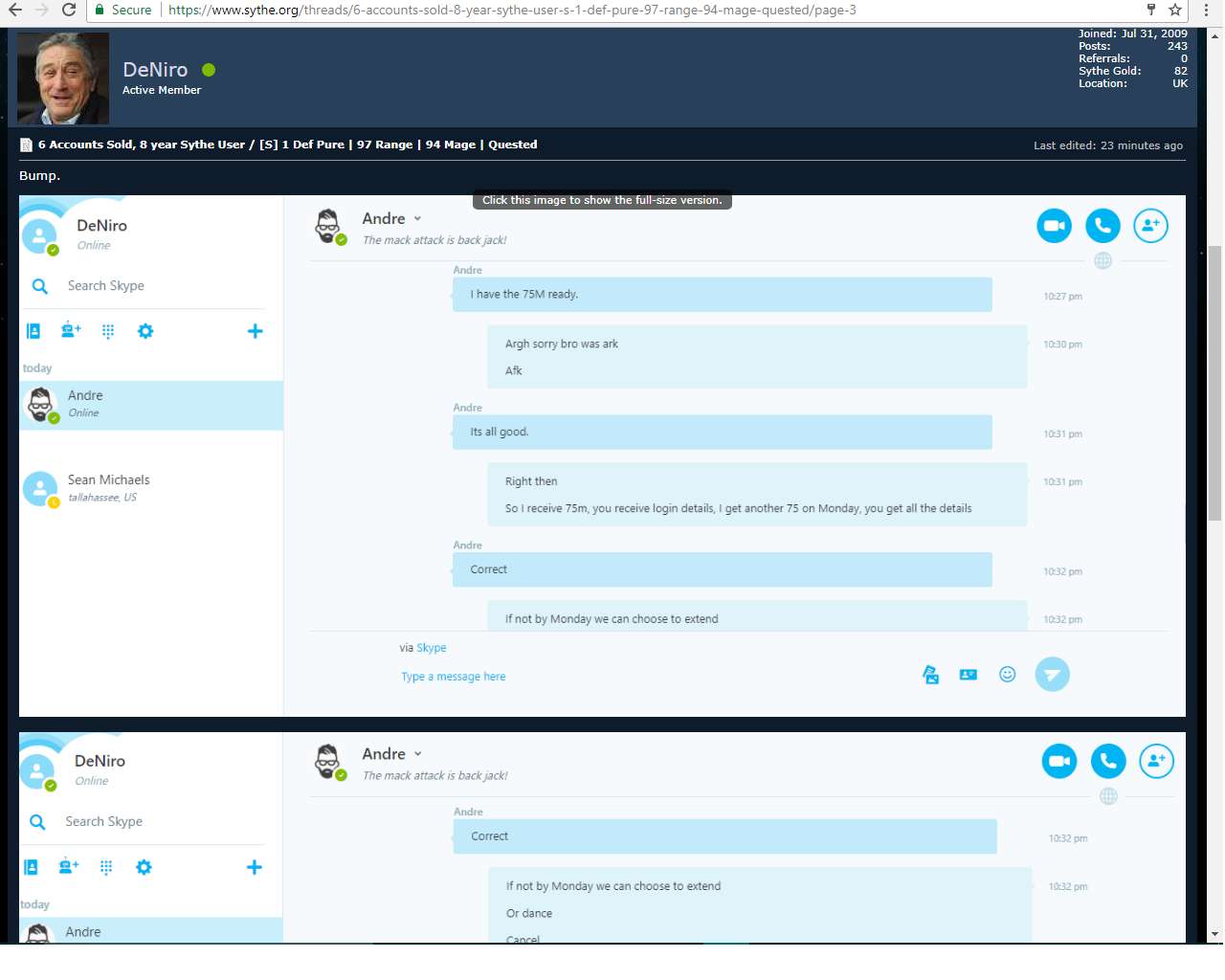
Task: Open Skype settings gear in first screenshot
Action: pyautogui.click(x=145, y=331)
